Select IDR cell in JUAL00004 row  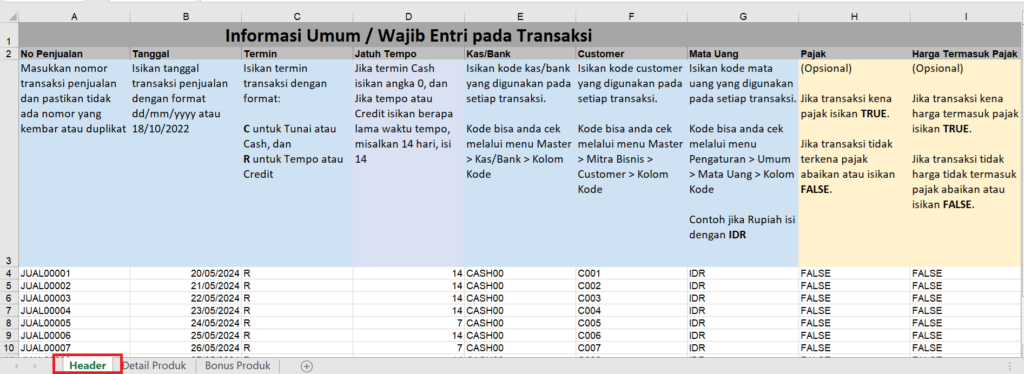pos(743,311)
